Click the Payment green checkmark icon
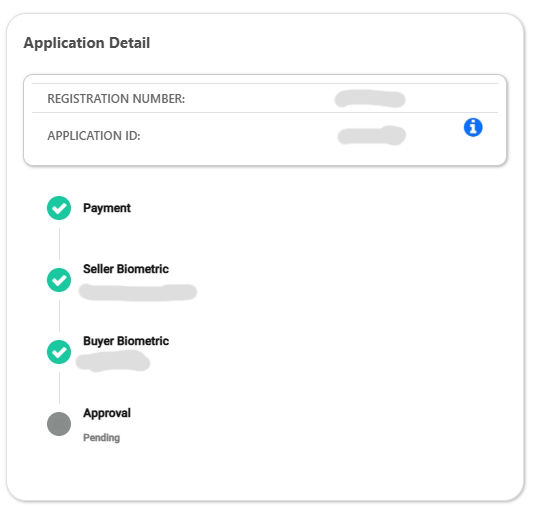Viewport: 536px width, 515px height. click(x=59, y=208)
